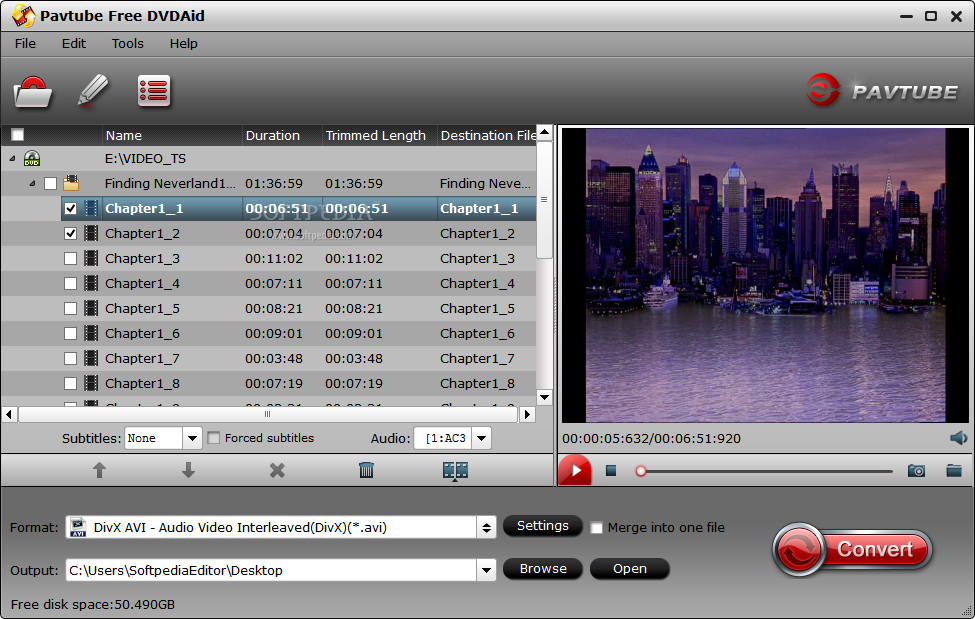Click the Chapter1_8 destination file cell
Viewport: 975px width, 619px height.
coord(478,384)
